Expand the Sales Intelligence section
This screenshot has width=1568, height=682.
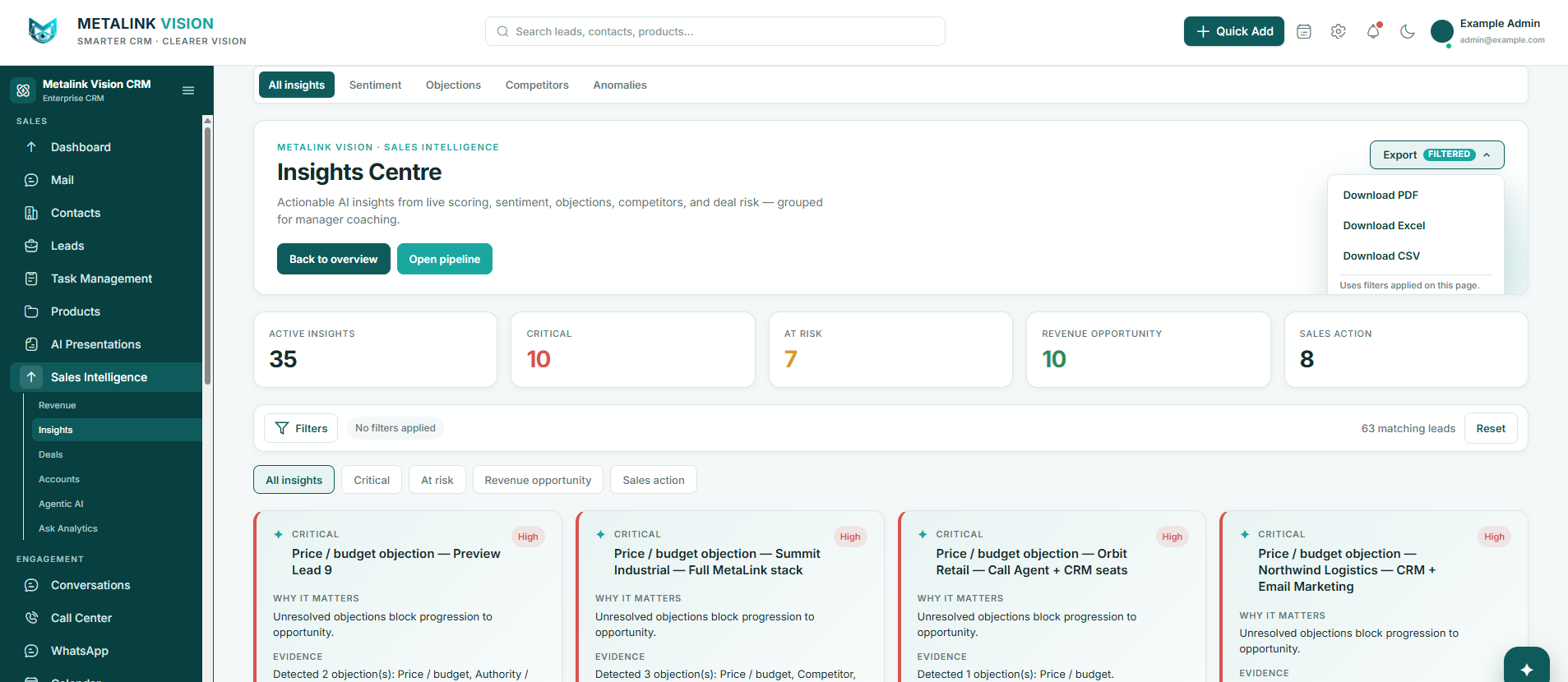click(106, 377)
